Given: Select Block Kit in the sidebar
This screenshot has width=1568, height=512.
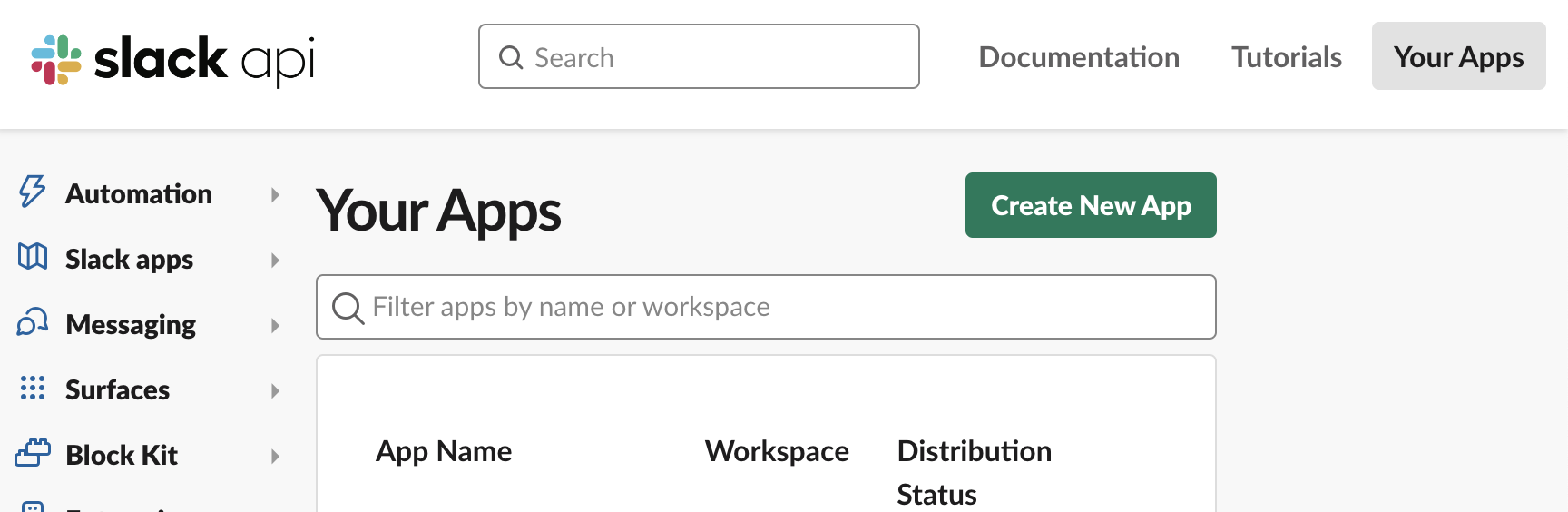Looking at the screenshot, I should click(122, 456).
